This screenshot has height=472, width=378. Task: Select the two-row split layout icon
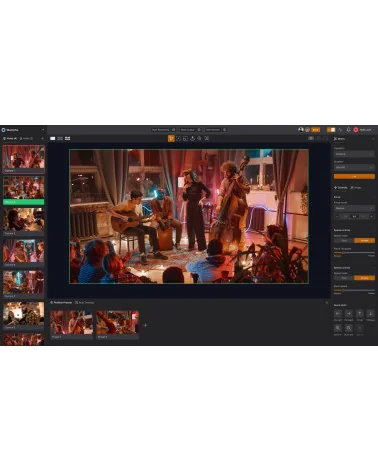tap(60, 138)
